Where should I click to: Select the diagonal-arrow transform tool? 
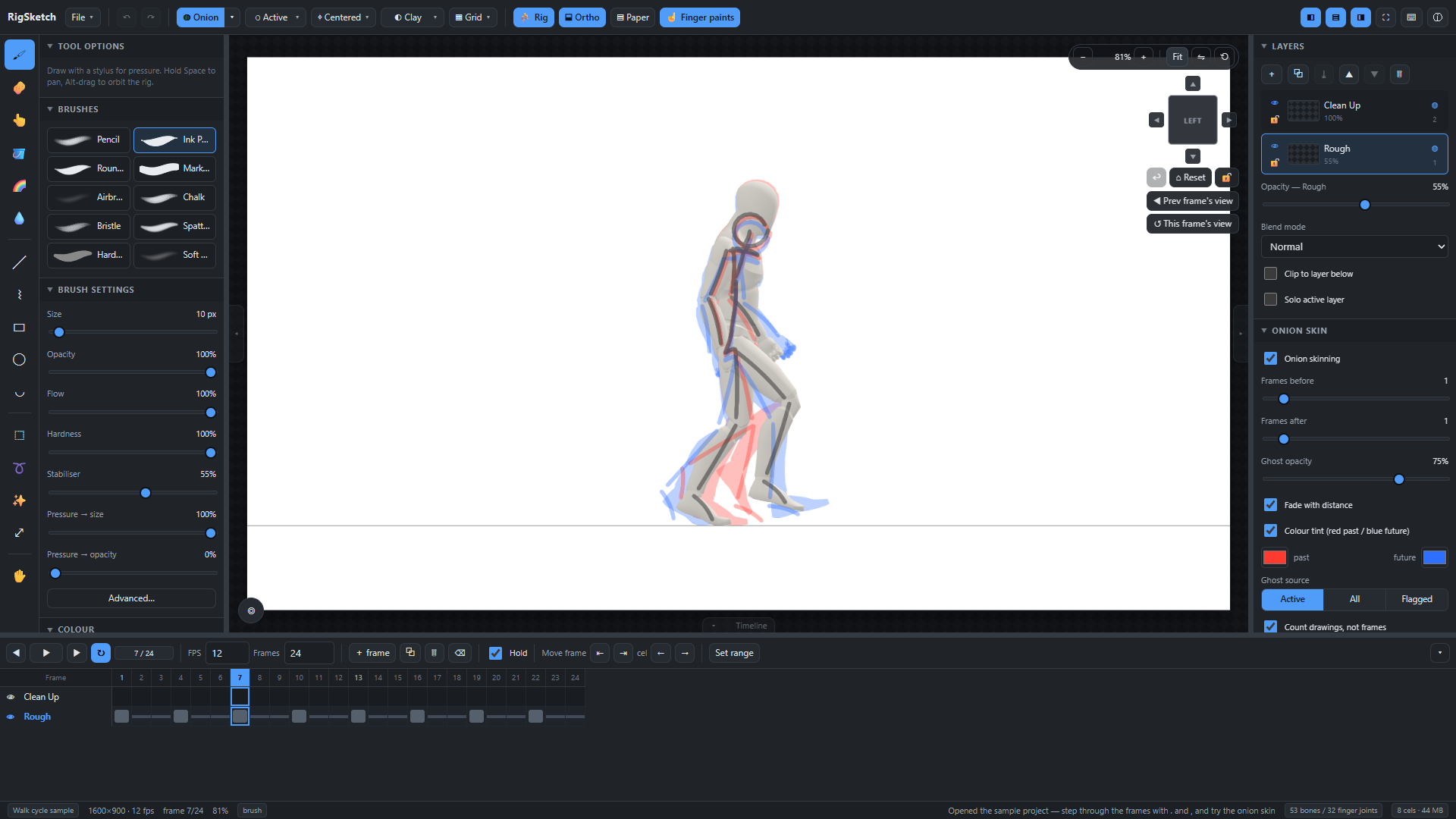pos(20,533)
